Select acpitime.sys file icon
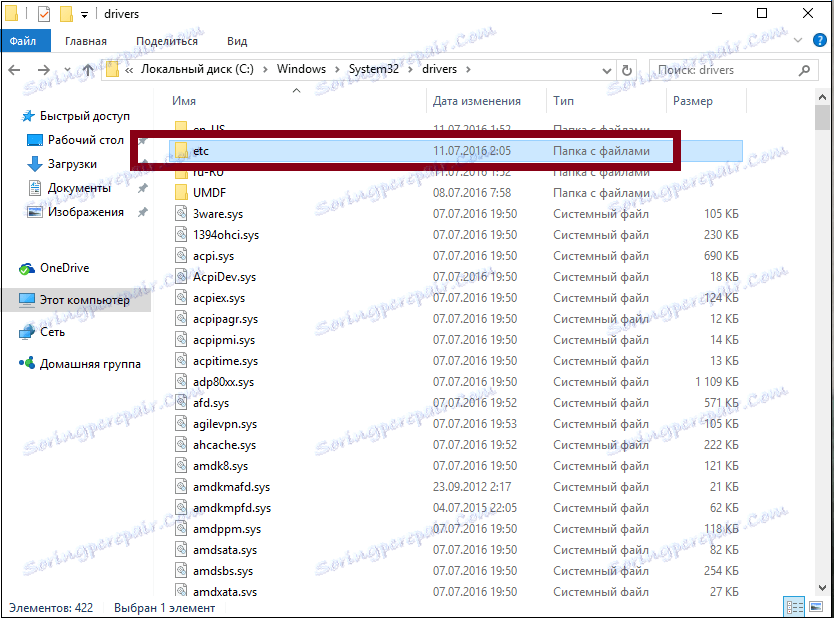Screen dimensions: 834x618 click(x=181, y=361)
